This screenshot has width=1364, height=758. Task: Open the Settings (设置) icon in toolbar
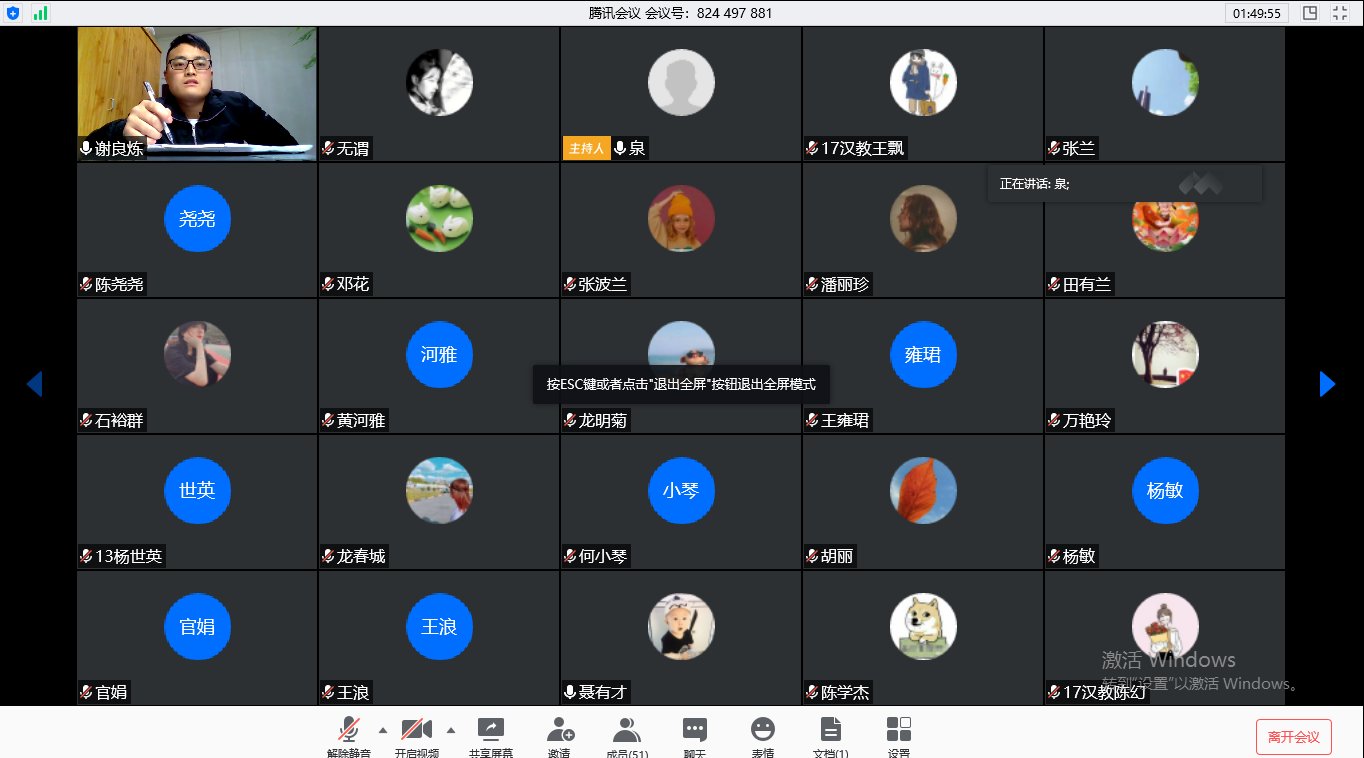899,731
